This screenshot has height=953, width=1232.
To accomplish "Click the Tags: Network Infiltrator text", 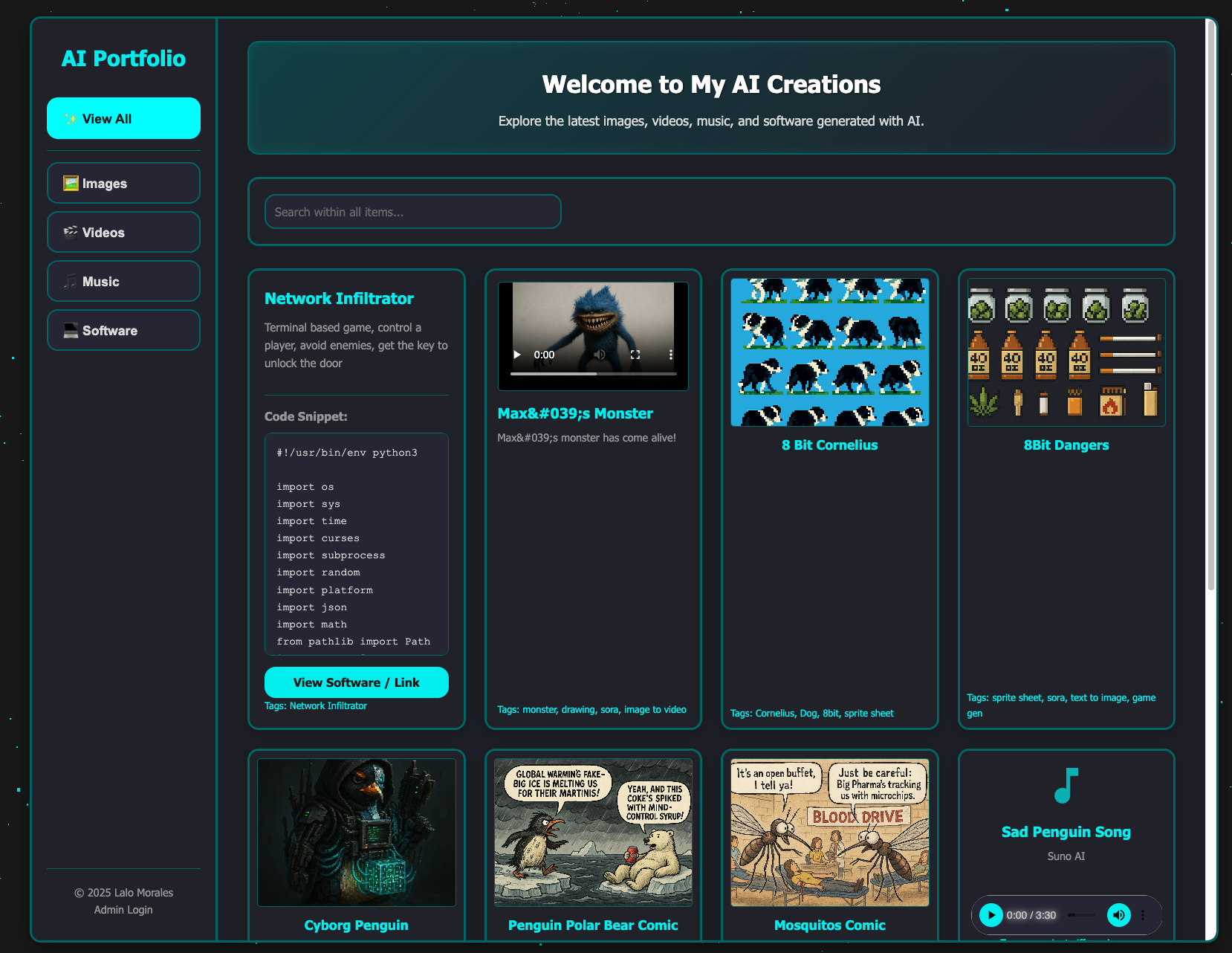I will click(x=316, y=706).
